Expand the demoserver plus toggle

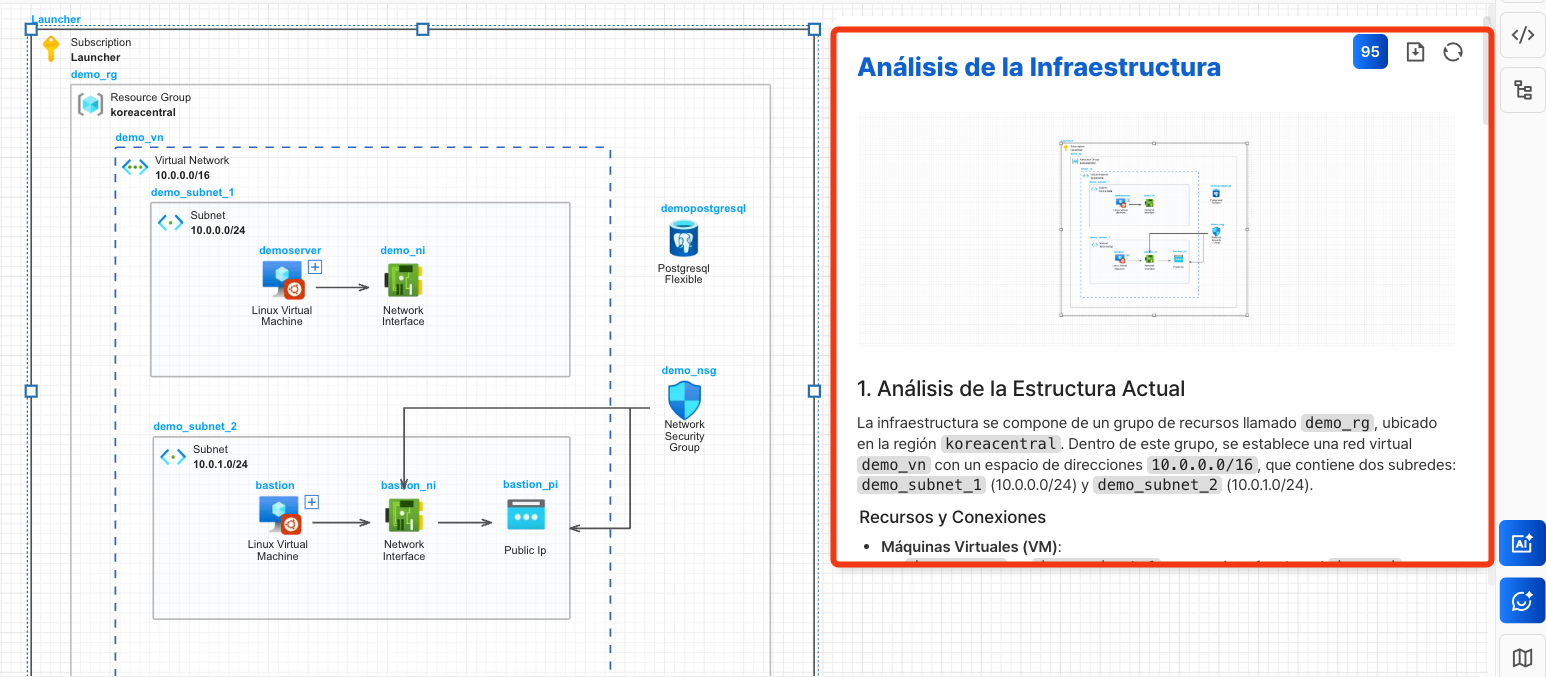(x=315, y=267)
